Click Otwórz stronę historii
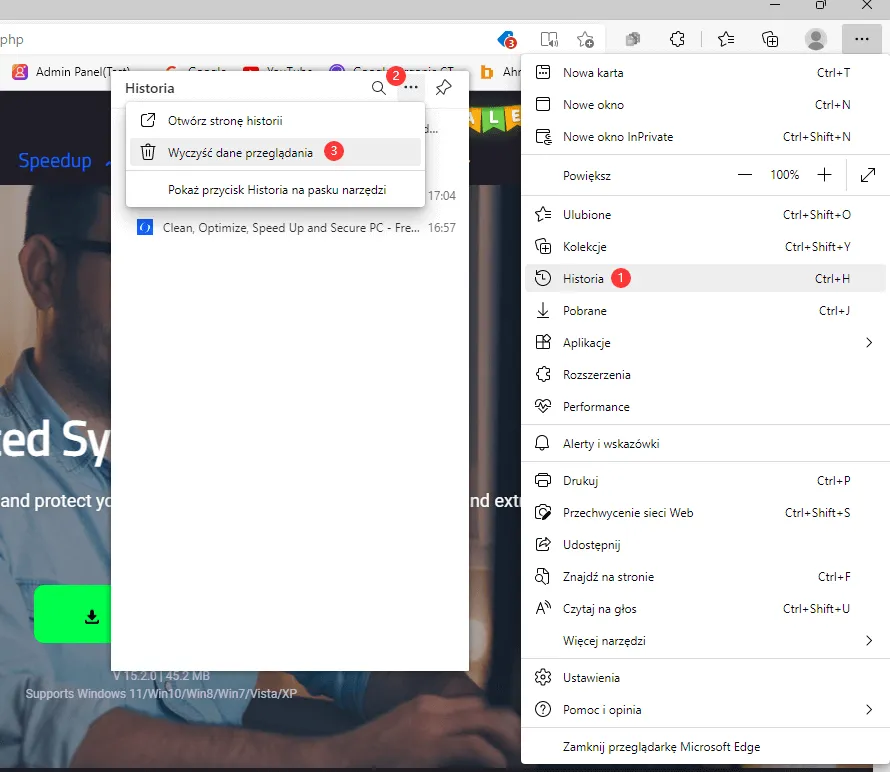This screenshot has height=772, width=890. (x=225, y=121)
